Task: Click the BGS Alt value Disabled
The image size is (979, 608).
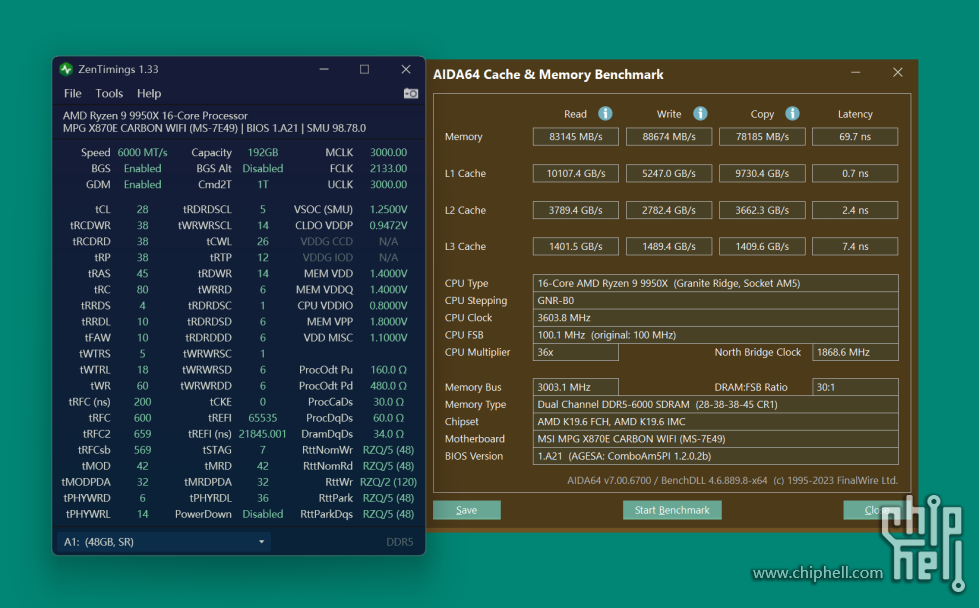Action: click(x=263, y=169)
